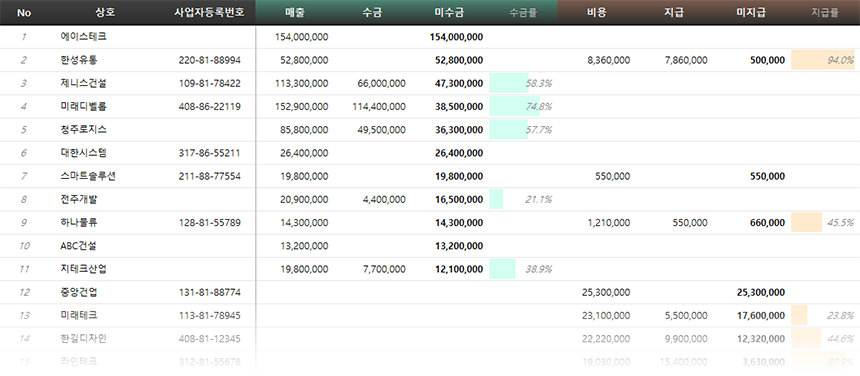Viewport: 860px width, 376px height.
Task: Click registration number 220-81-88994
Action: click(210, 60)
